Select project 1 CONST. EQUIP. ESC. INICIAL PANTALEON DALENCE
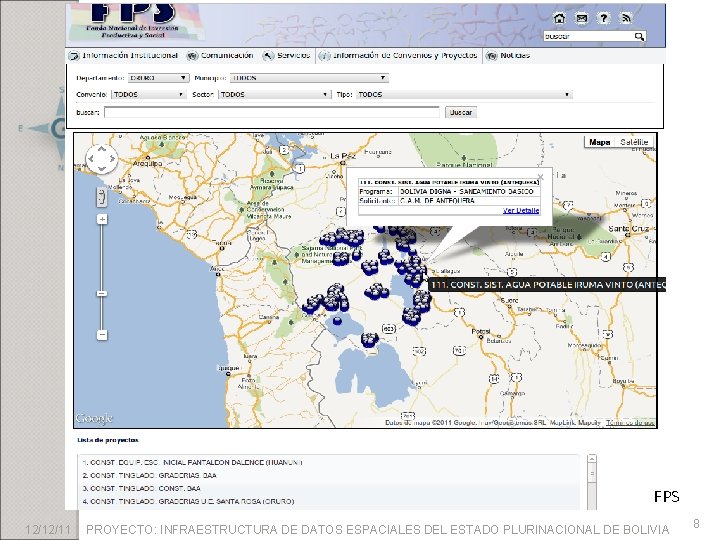This screenshot has height=540, width=720. tap(192, 462)
